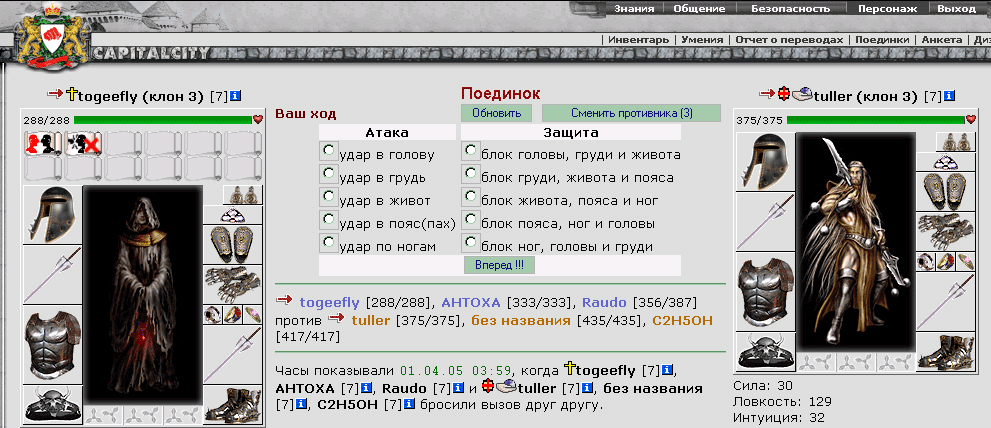Click tuller's bracers slot
The image size is (991, 428).
click(x=945, y=191)
